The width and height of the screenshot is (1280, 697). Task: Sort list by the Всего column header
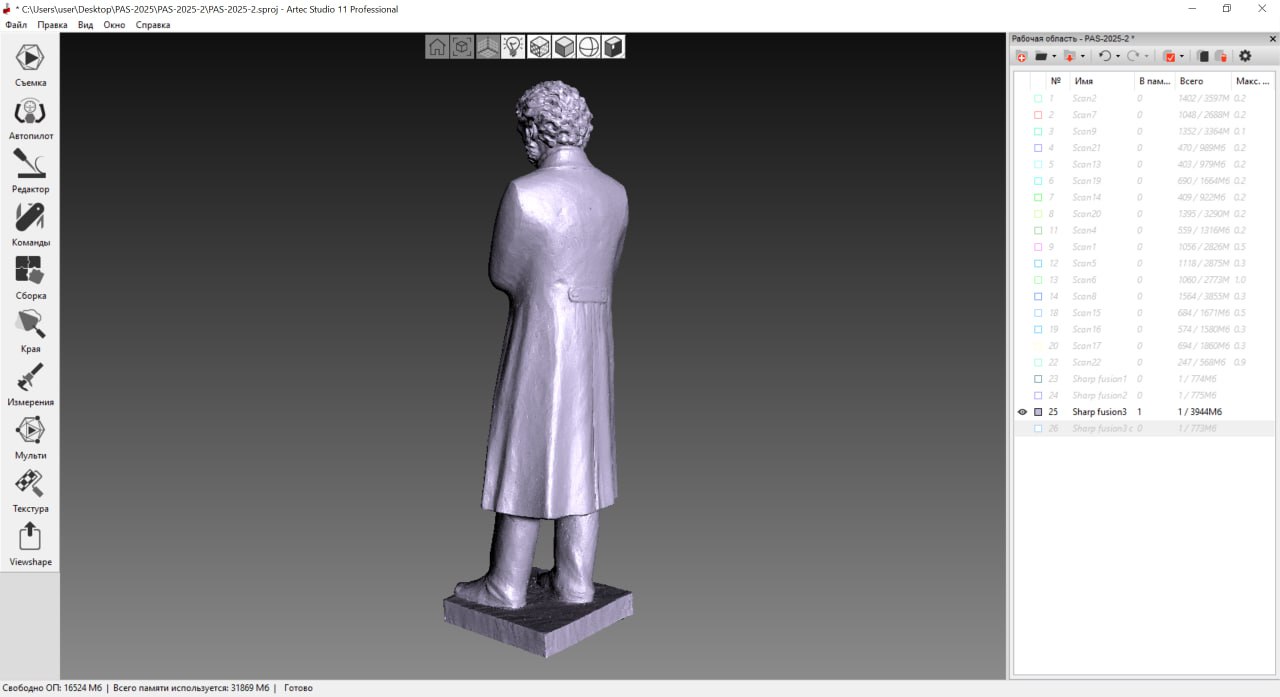[x=1203, y=81]
